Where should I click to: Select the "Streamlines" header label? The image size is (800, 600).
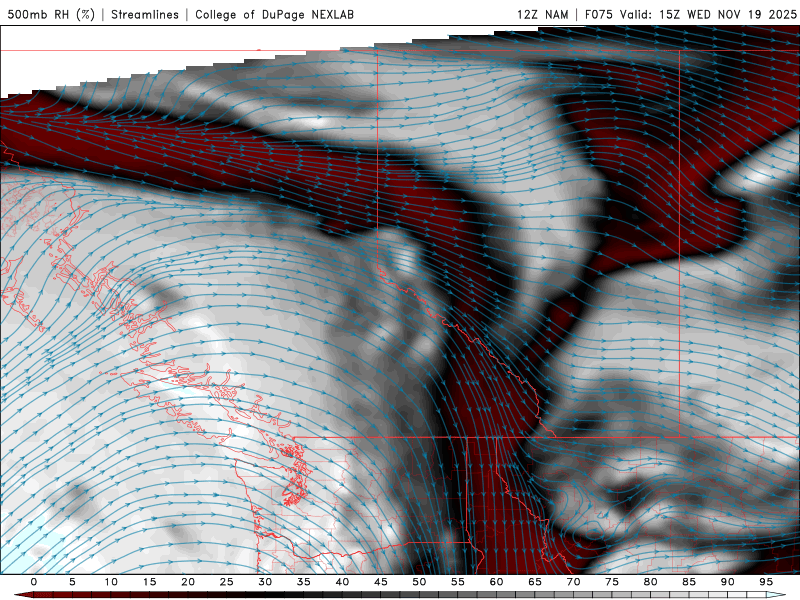coord(145,14)
